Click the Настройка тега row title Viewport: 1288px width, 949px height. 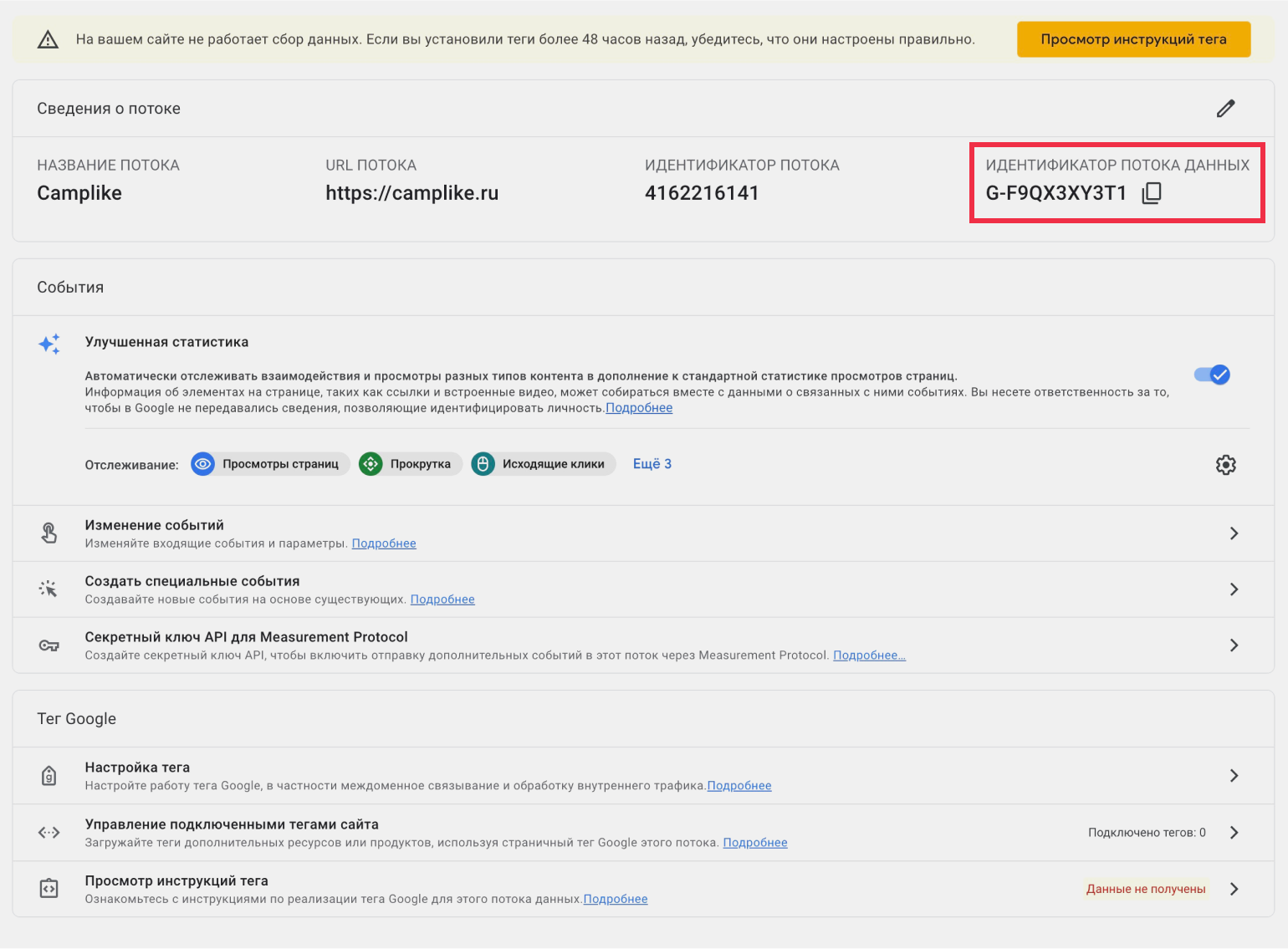pyautogui.click(x=137, y=768)
